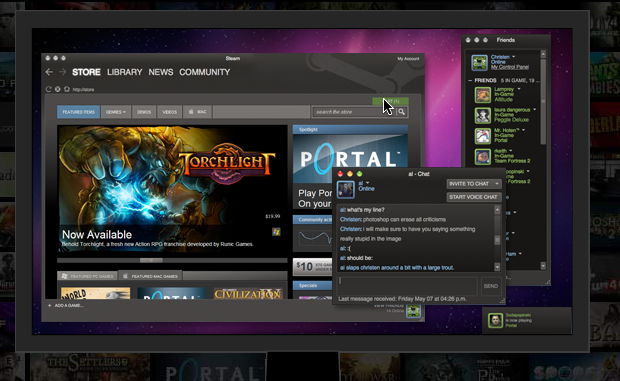Click the plus icon next to Add a Game
Image resolution: width=620 pixels, height=381 pixels.
(x=49, y=306)
